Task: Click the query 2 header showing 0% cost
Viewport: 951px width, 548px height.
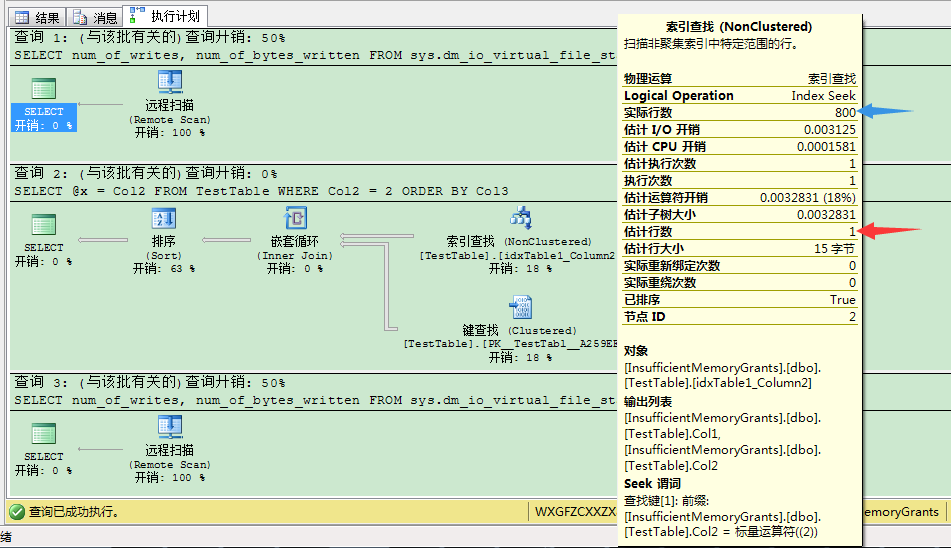Action: pyautogui.click(x=146, y=173)
